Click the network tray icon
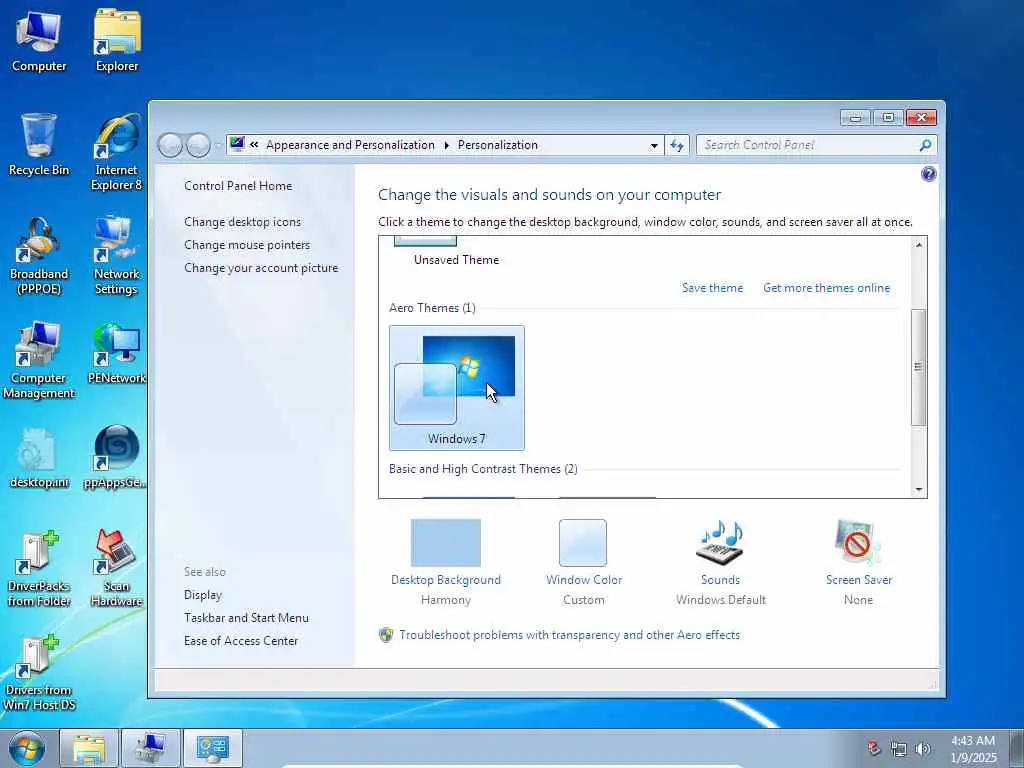Viewport: 1024px width, 768px height. click(899, 749)
